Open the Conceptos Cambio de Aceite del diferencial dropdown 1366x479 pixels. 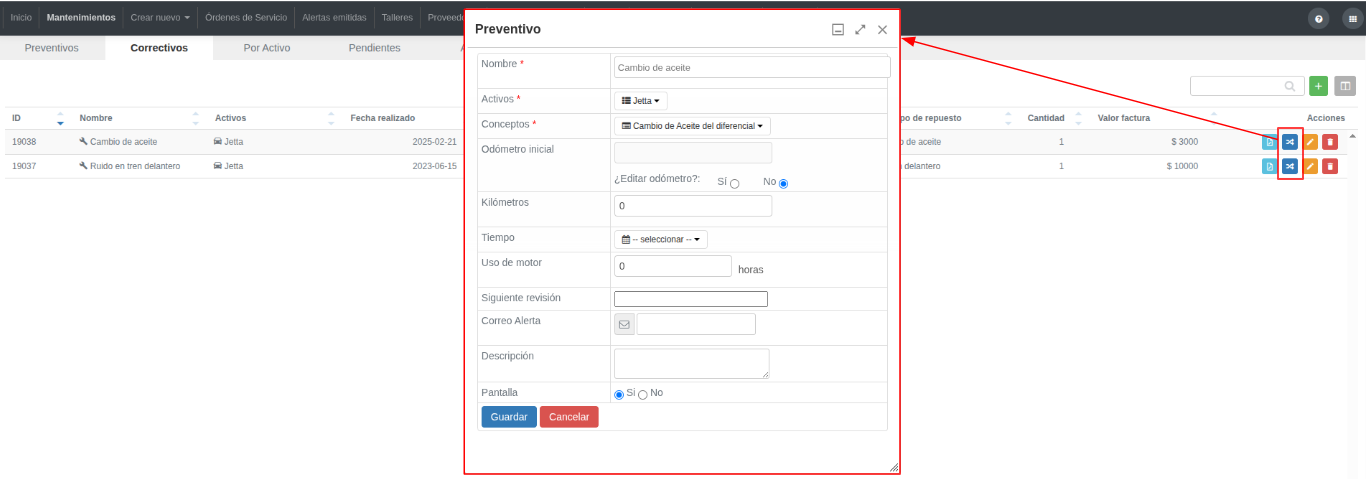(x=692, y=126)
